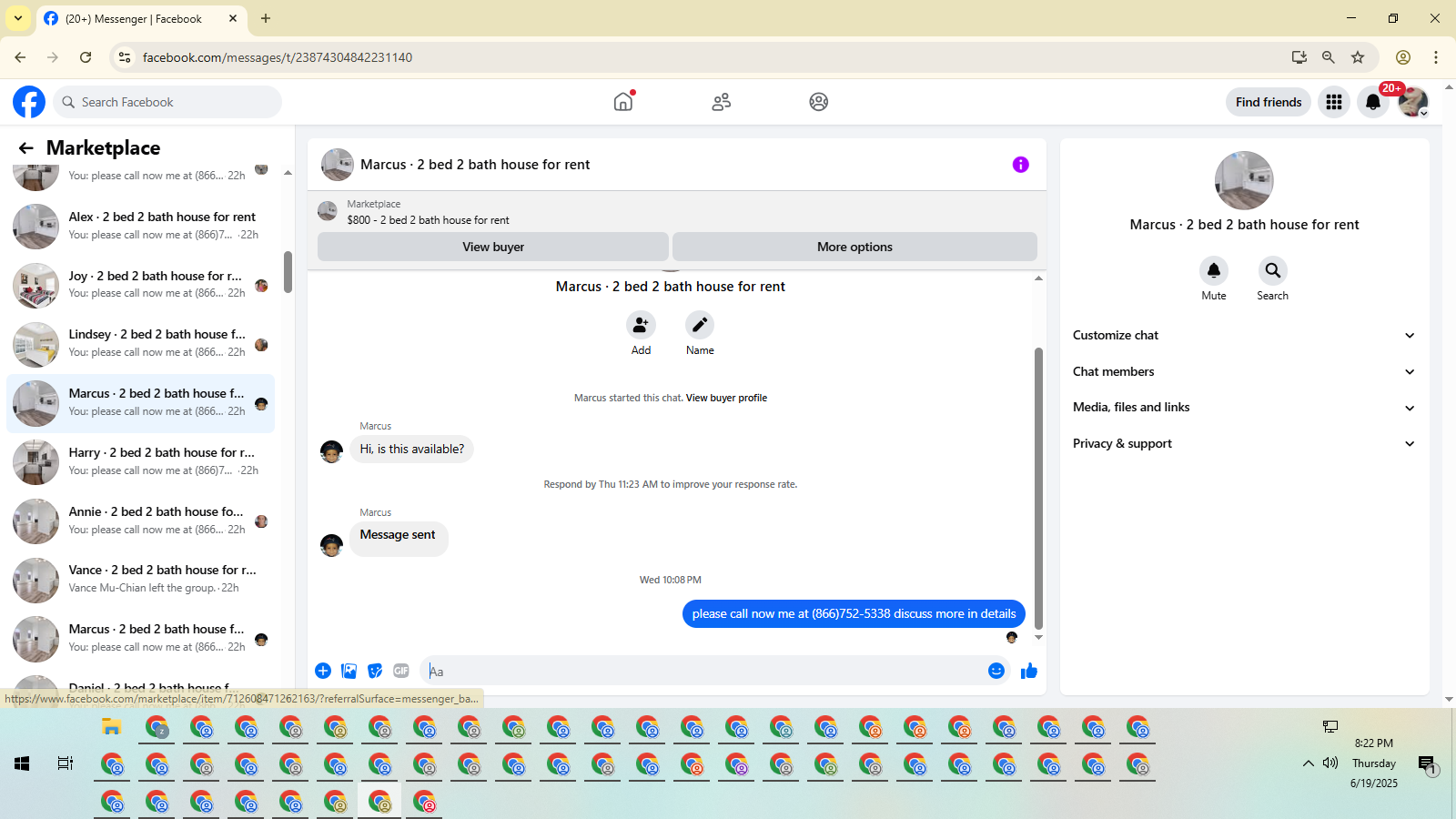Open the account profile picture menu
Image resolution: width=1456 pixels, height=819 pixels.
[x=1413, y=102]
